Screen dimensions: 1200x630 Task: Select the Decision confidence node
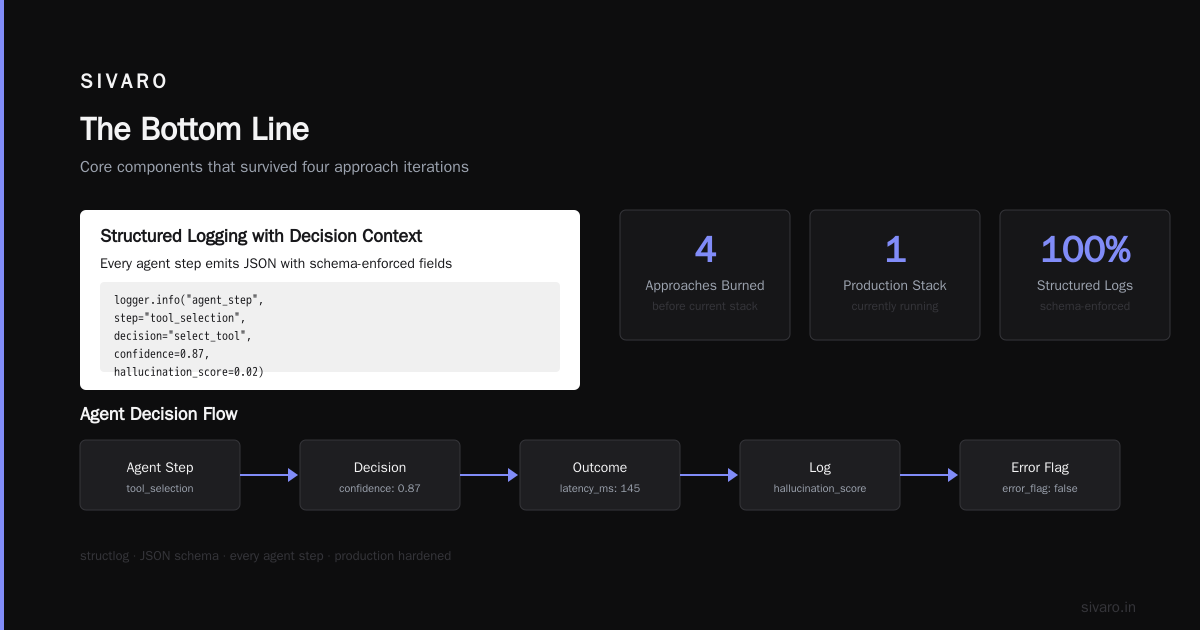[x=380, y=475]
